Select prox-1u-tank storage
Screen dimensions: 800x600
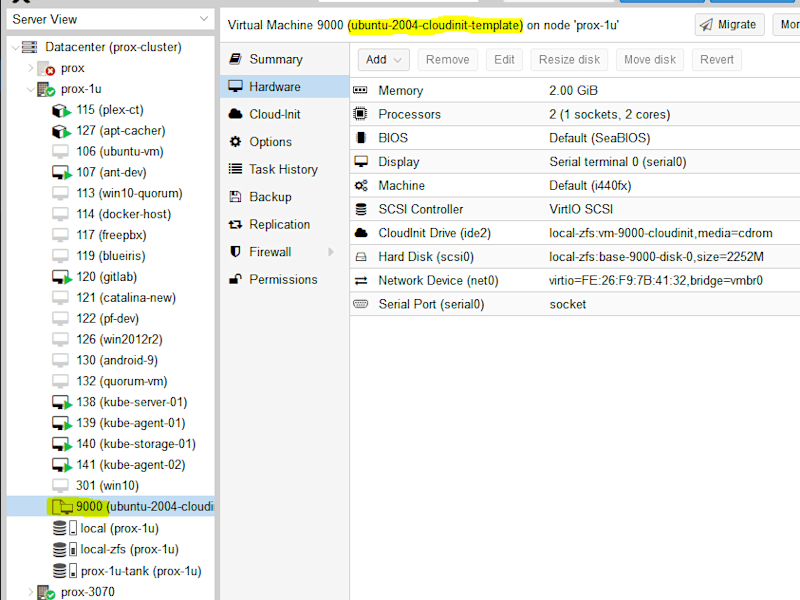pos(111,570)
